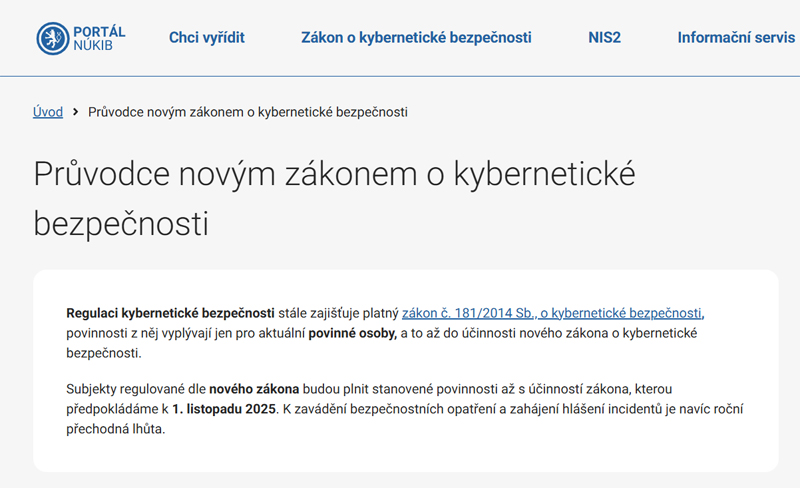Screen dimensions: 800x488
Task: Open Zákon o kybernetické bezpečnosti menu
Action: 416,38
